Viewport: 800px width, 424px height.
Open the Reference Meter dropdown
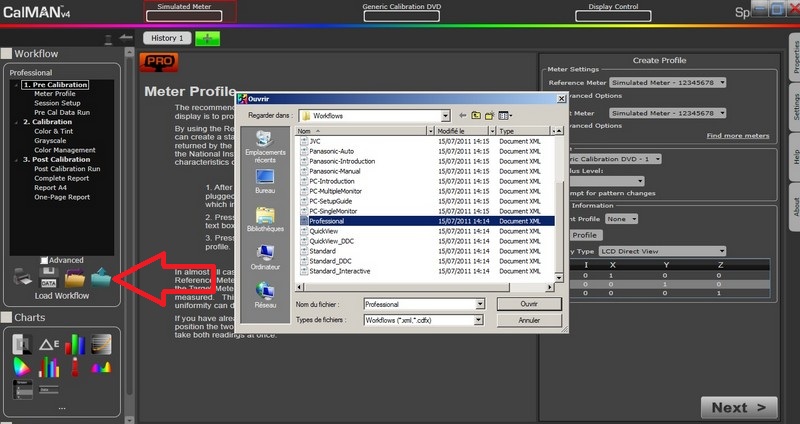coord(667,82)
